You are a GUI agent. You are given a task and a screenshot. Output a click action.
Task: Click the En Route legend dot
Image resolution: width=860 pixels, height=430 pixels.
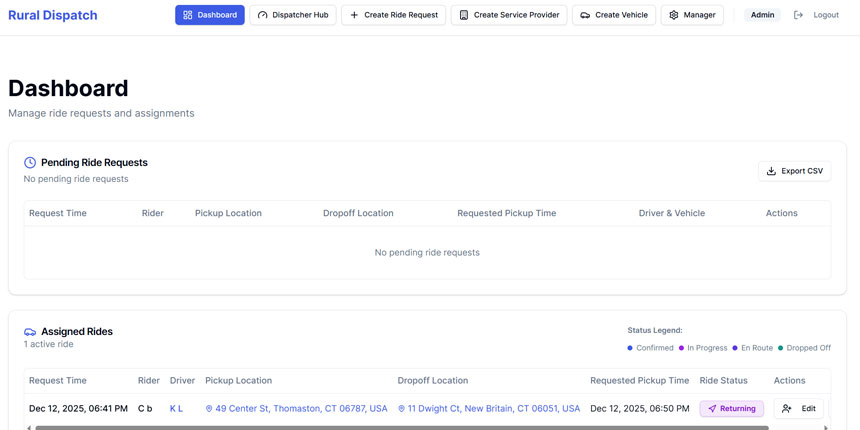(x=735, y=348)
